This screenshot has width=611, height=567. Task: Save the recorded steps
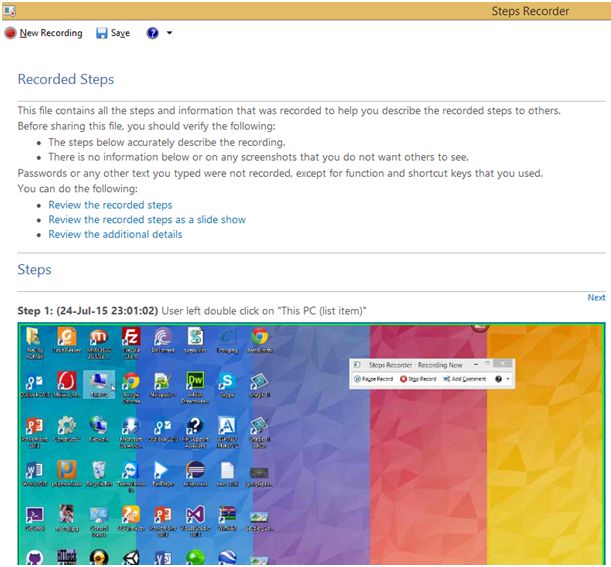[x=113, y=33]
